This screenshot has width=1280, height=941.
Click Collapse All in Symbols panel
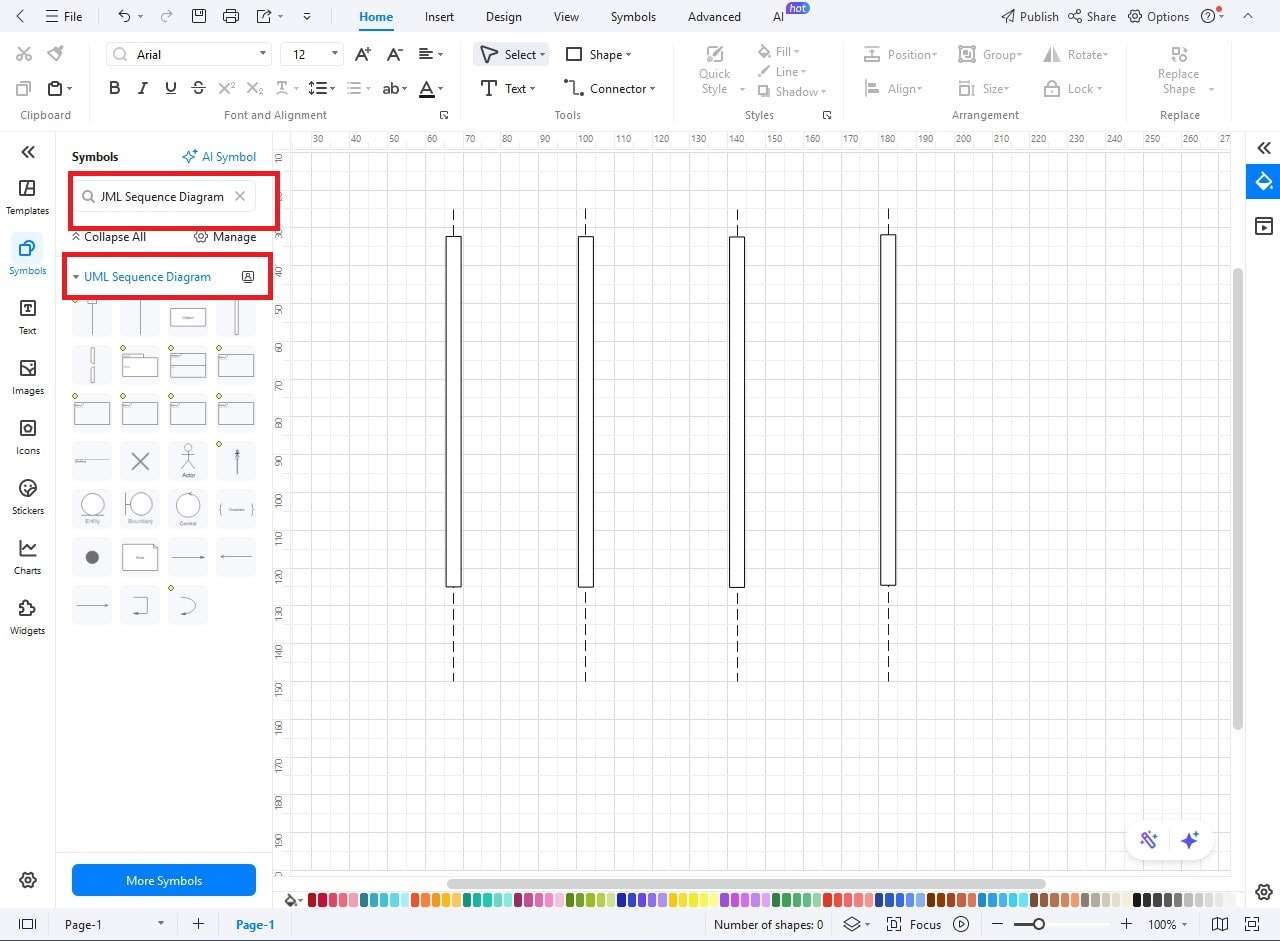tap(109, 237)
